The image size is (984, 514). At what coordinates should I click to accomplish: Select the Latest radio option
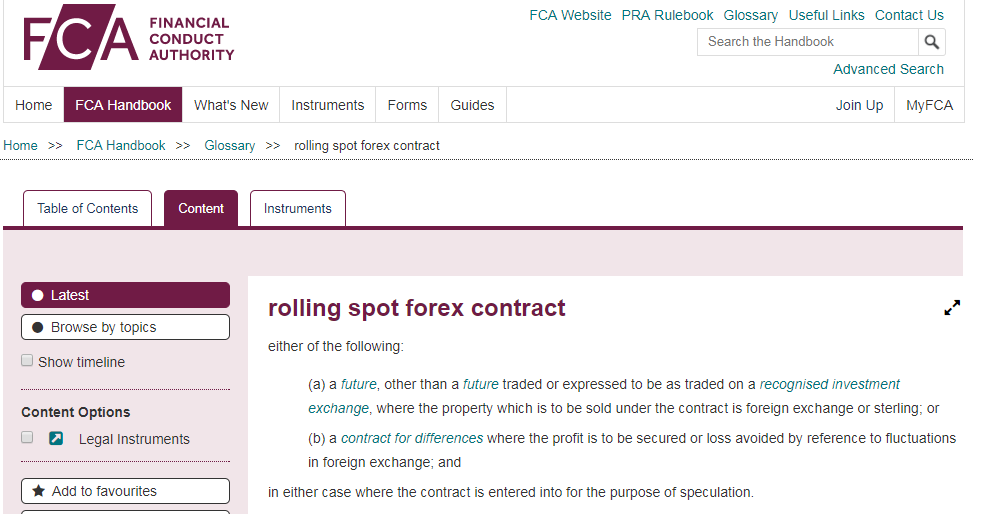pos(38,295)
